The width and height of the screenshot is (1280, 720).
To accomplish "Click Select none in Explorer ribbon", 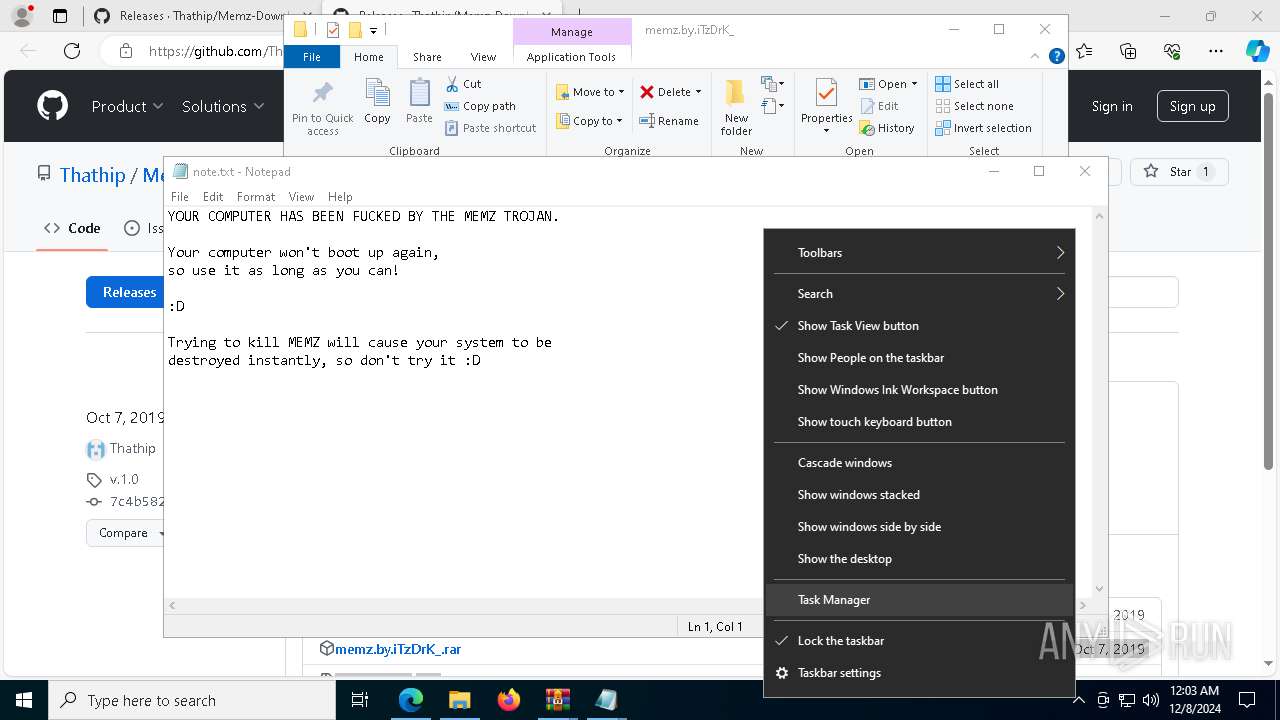I will (x=974, y=106).
